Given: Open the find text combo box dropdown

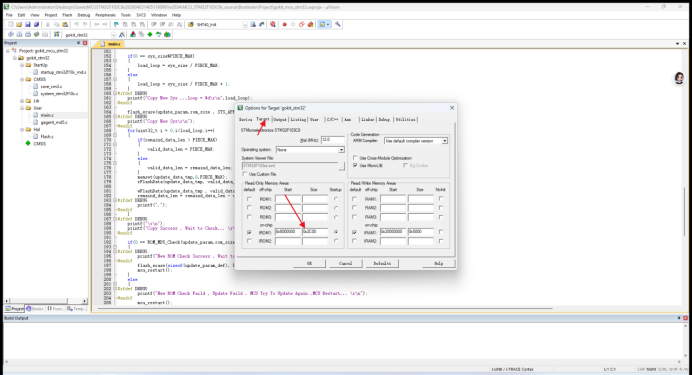Looking at the screenshot, I should point(245,24).
